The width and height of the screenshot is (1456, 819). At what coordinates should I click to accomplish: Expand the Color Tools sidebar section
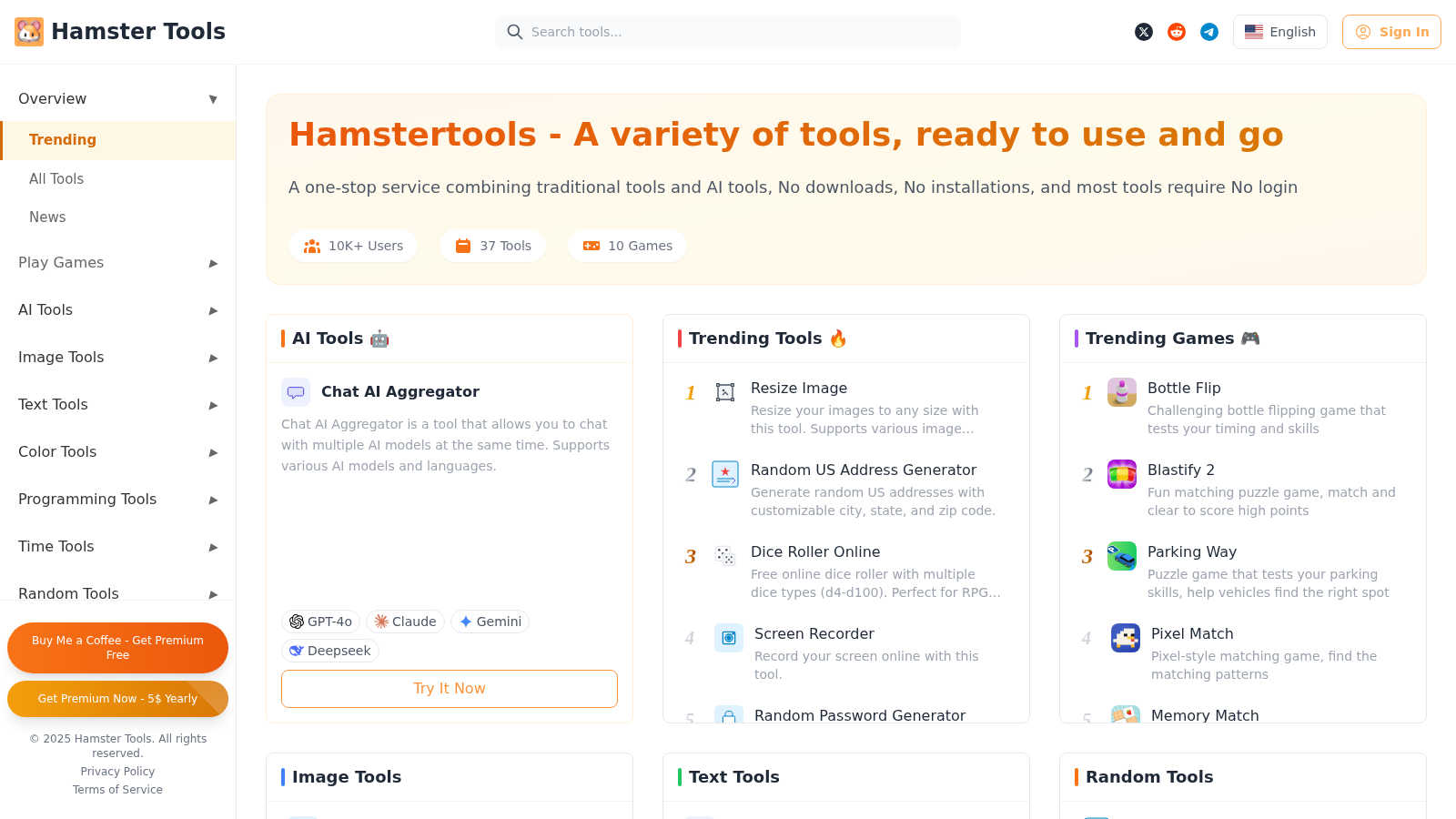pyautogui.click(x=118, y=451)
